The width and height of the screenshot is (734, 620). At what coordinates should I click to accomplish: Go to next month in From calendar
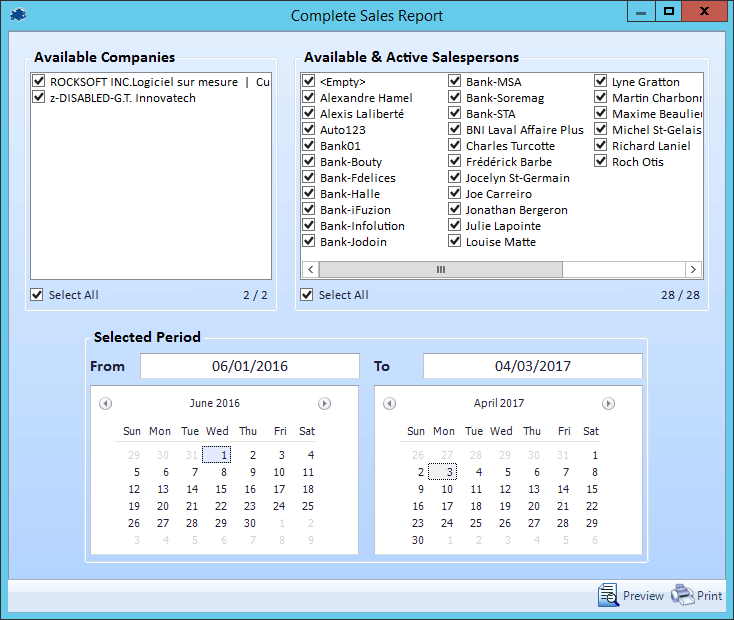coord(324,404)
